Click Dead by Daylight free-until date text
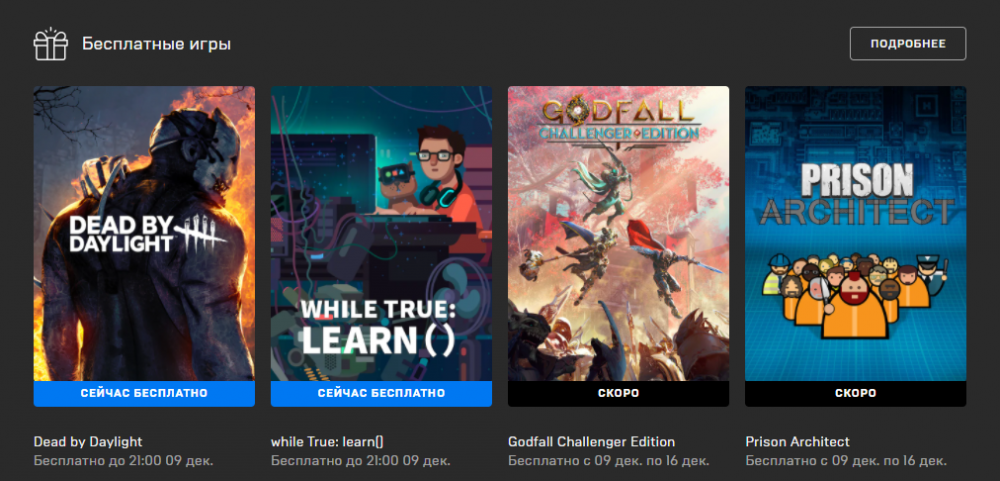Screen dimensions: 1000x481 tap(124, 460)
